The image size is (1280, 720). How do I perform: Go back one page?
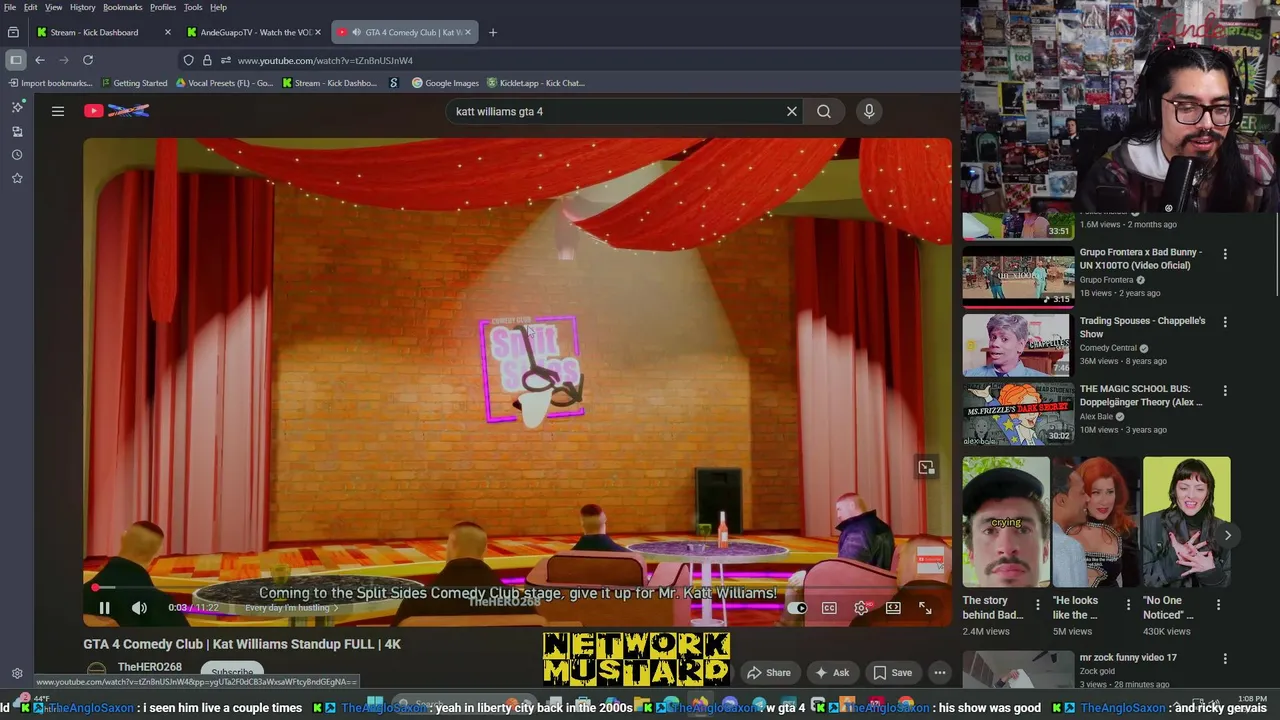coord(40,60)
